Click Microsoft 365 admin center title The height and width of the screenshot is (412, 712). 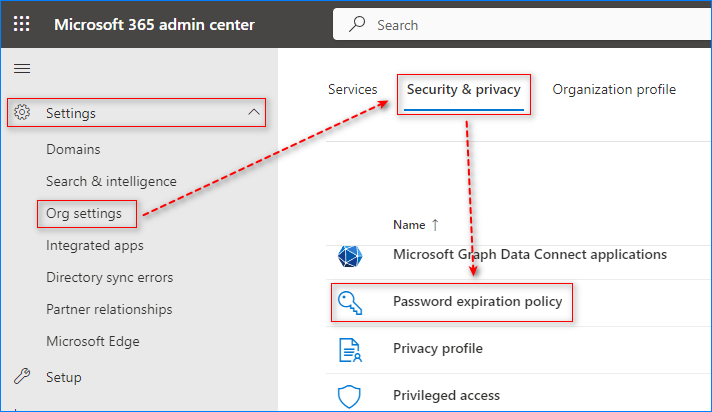pos(154,25)
